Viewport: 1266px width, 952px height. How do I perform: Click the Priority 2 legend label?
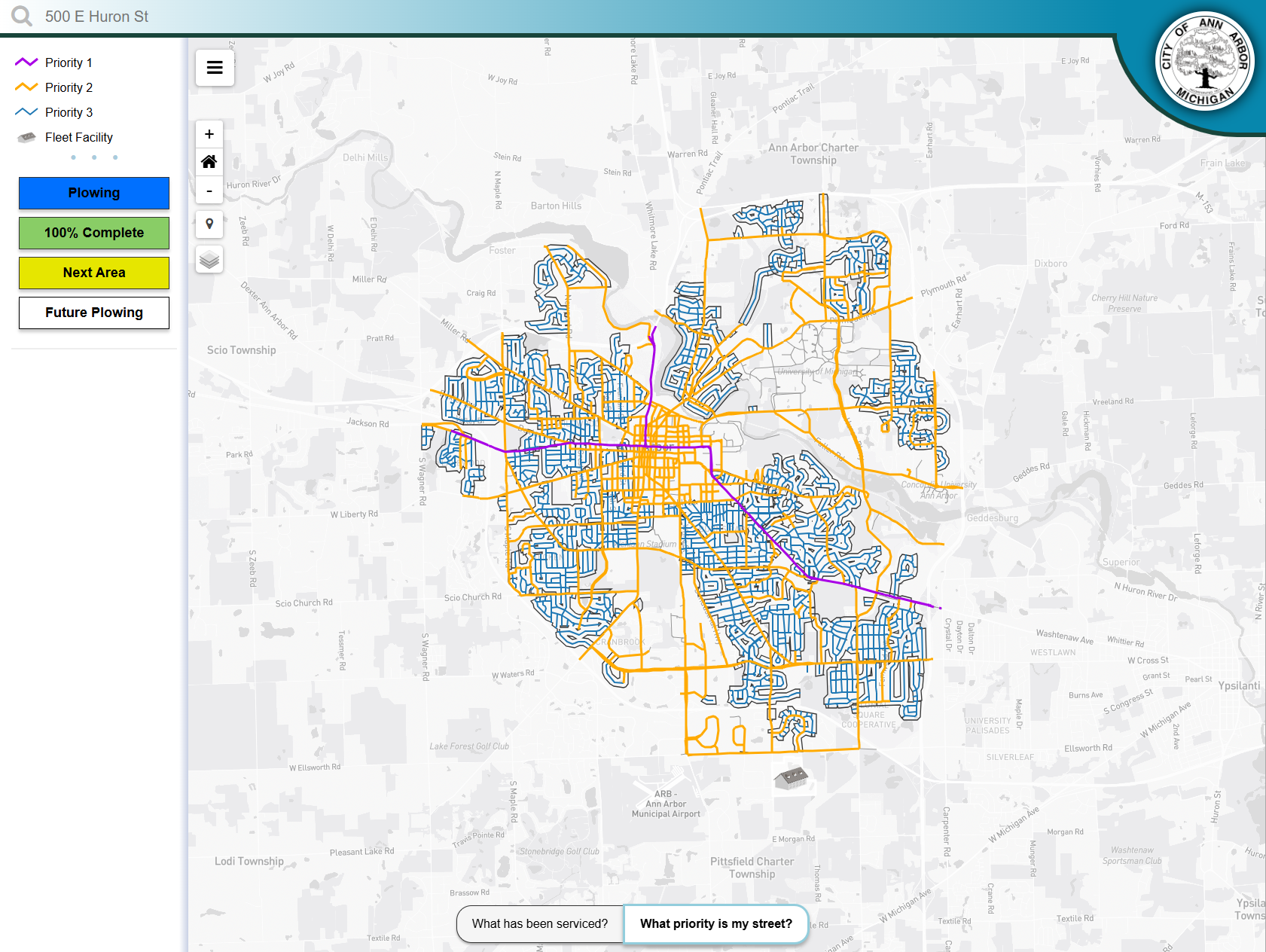pyautogui.click(x=69, y=87)
